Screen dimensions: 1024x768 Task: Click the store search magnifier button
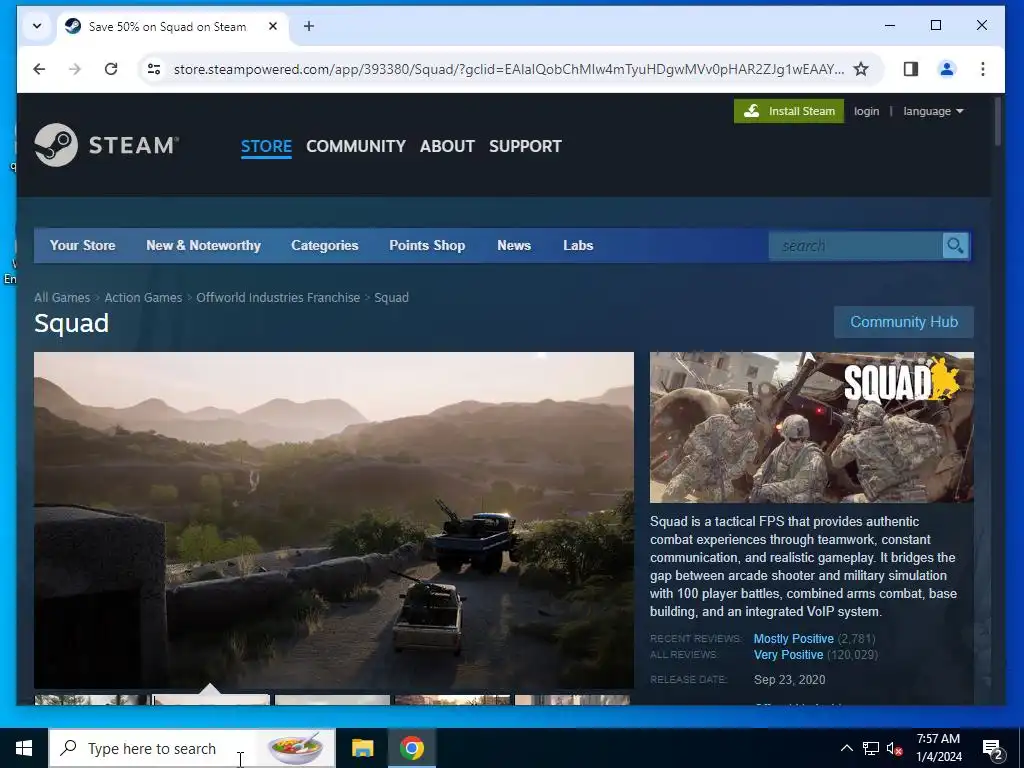pyautogui.click(x=955, y=246)
